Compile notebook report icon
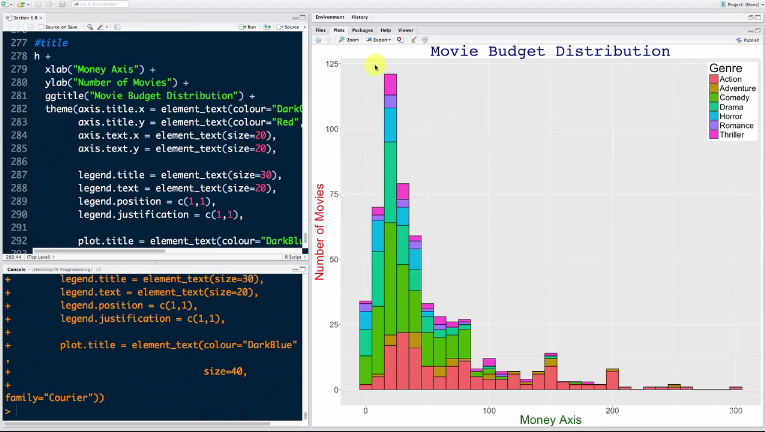Viewport: 765px width, 432px height. (118, 27)
